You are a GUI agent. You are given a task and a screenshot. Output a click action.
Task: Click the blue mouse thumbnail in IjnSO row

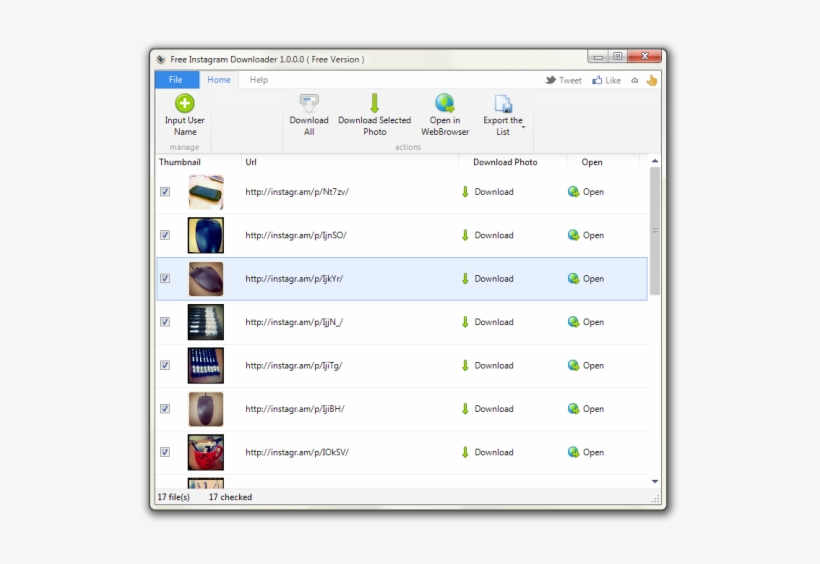(206, 235)
